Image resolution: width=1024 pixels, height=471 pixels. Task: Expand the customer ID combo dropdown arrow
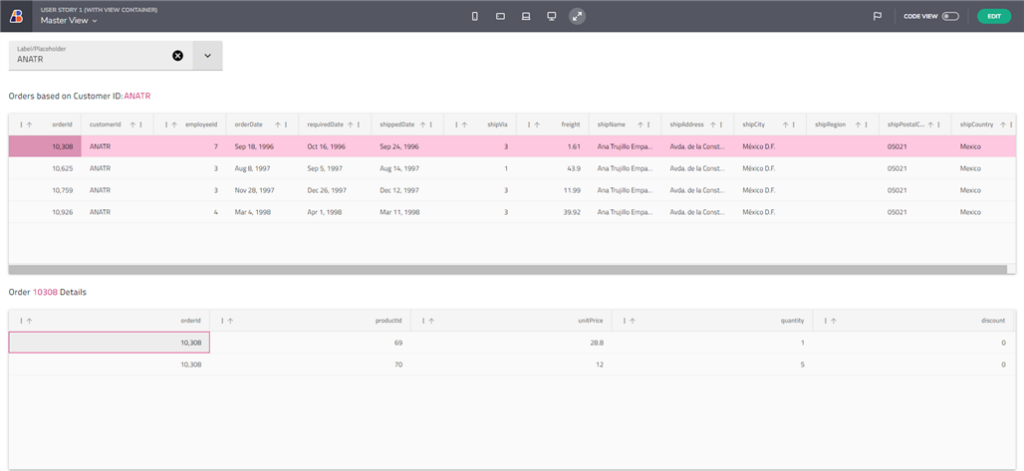[x=208, y=56]
